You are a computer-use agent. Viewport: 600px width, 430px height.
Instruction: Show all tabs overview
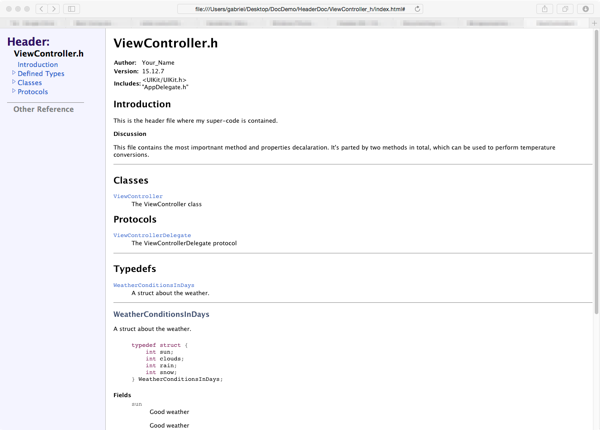click(x=565, y=9)
